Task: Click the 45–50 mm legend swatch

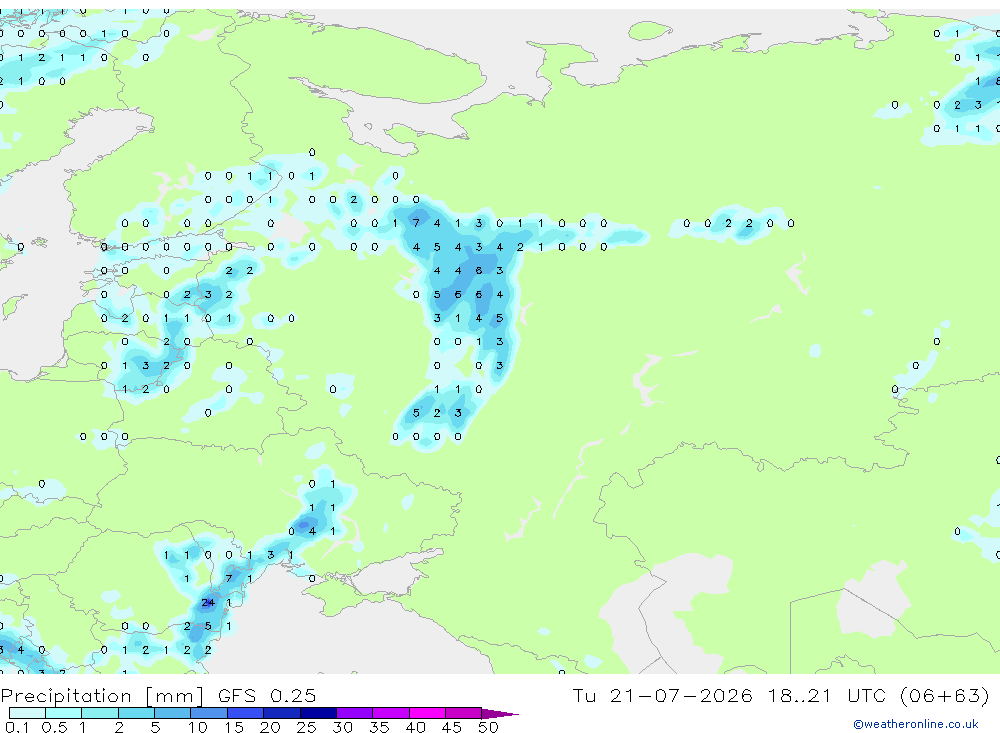Action: [464, 713]
